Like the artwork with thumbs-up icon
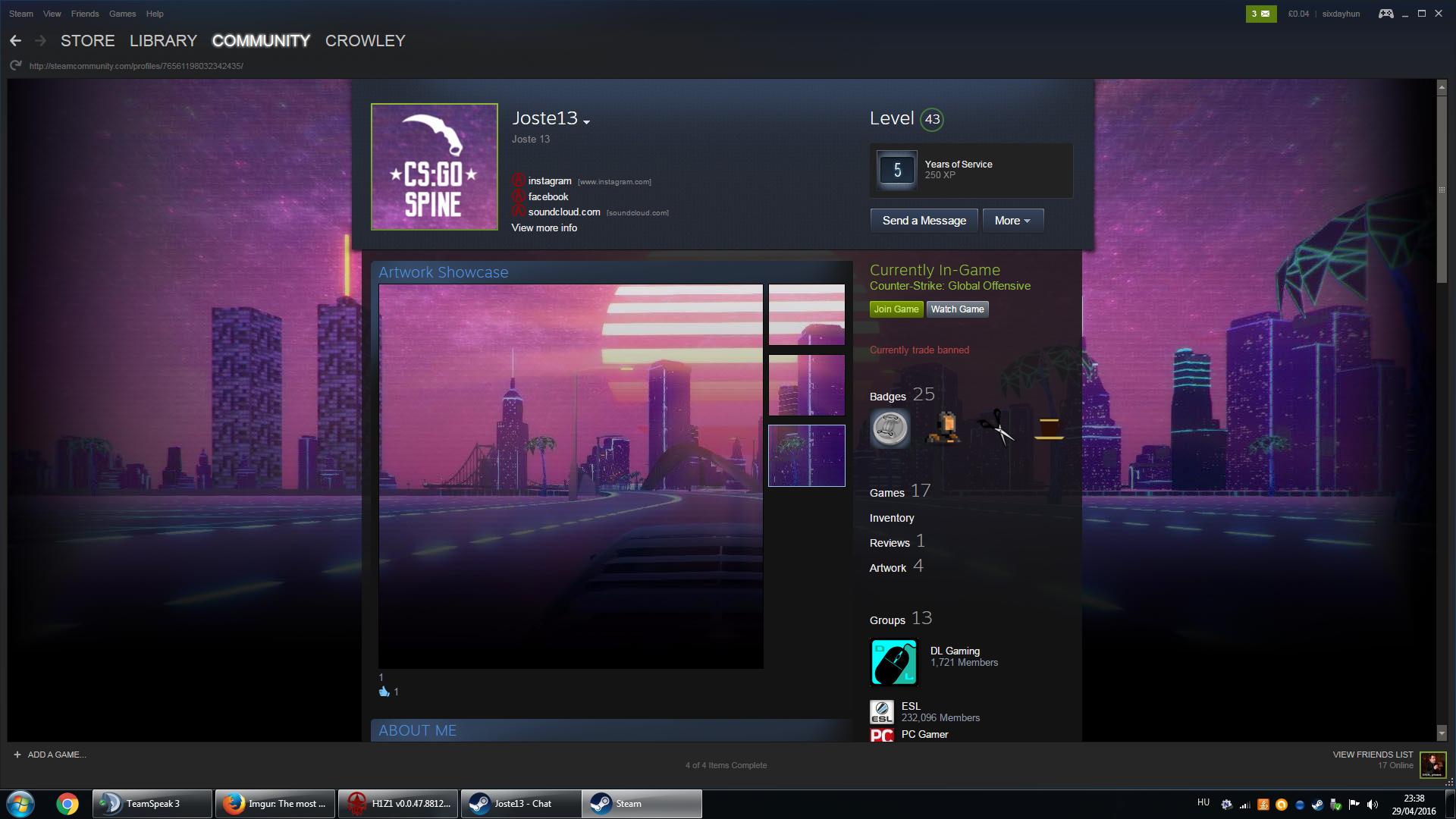The image size is (1456, 819). pyautogui.click(x=384, y=692)
